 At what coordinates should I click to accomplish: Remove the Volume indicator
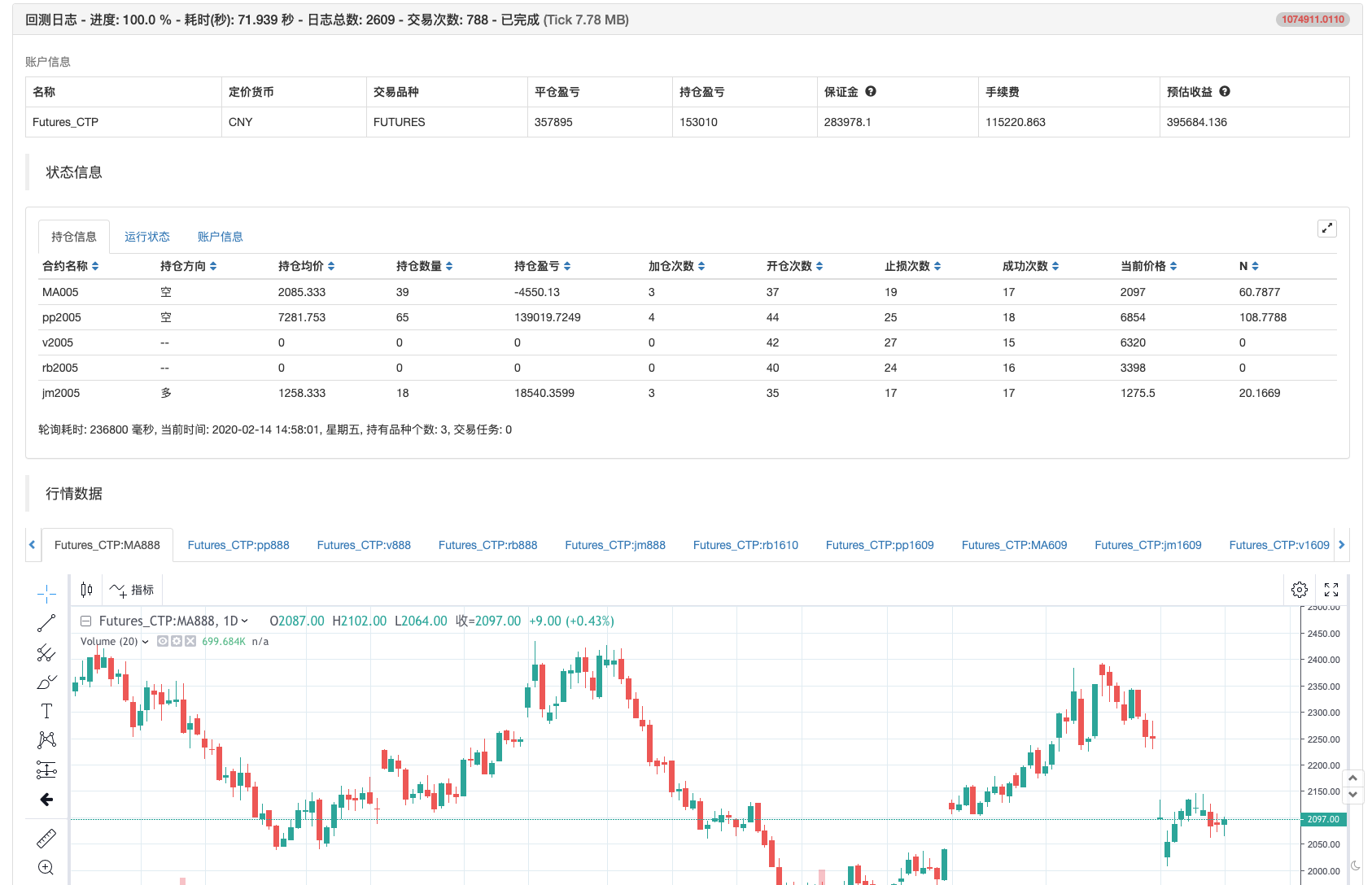(190, 641)
